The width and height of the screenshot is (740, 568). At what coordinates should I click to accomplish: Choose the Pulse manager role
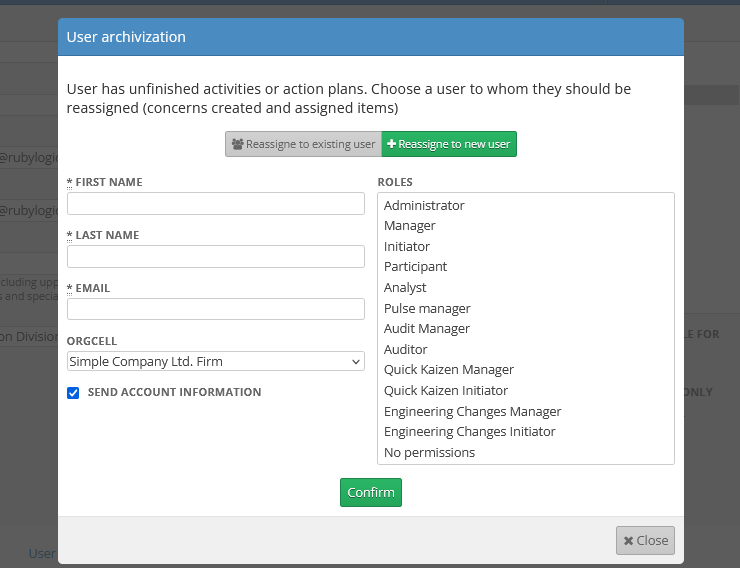coord(427,309)
